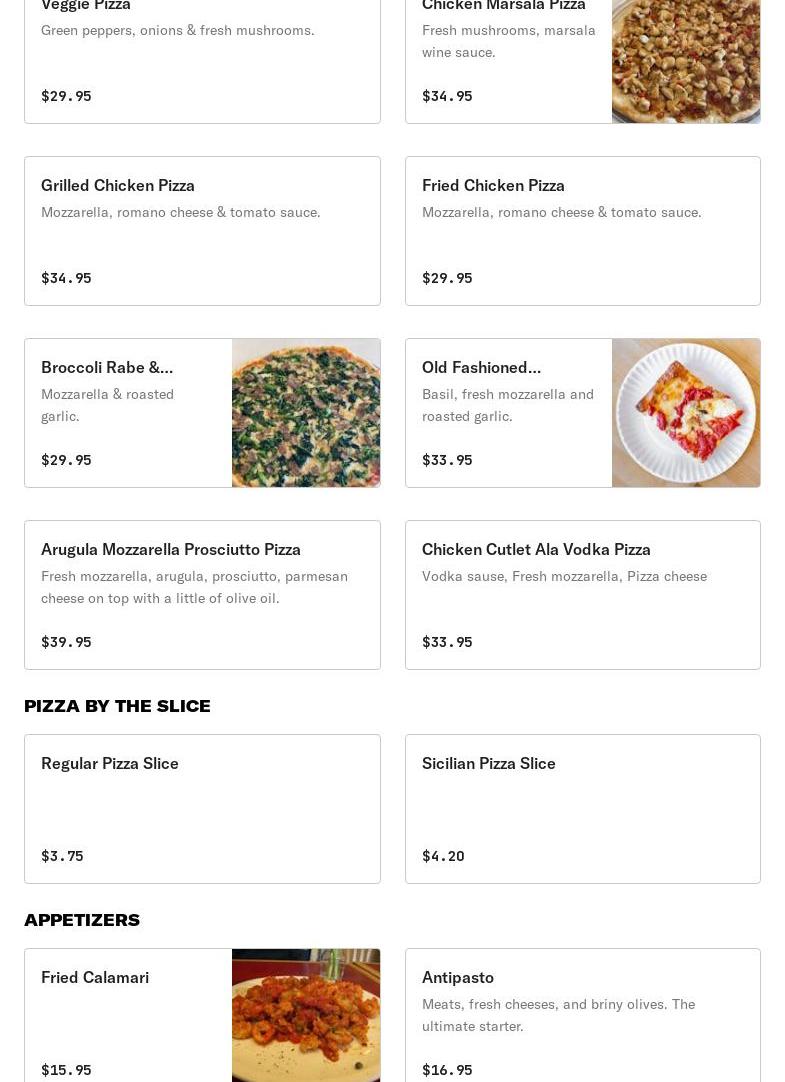View the Old Fashioned slice photo
This screenshot has width=785, height=1082.
(x=686, y=413)
